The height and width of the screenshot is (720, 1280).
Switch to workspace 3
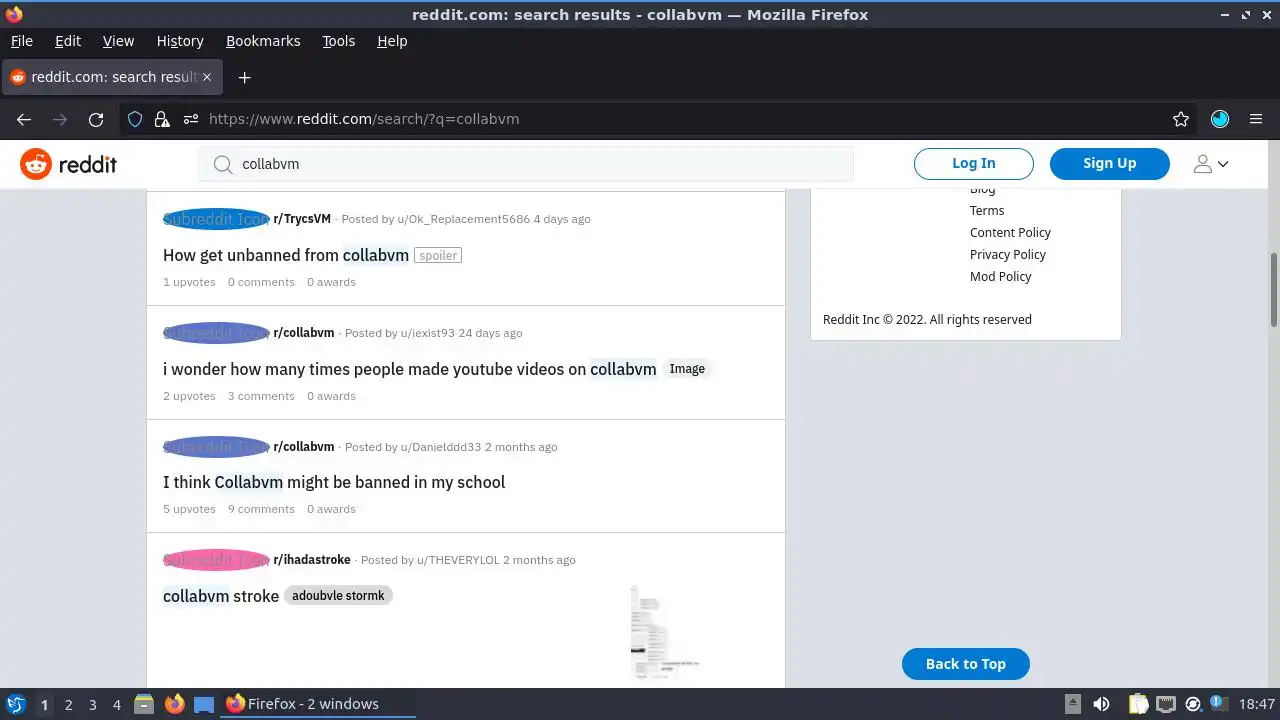(x=92, y=705)
